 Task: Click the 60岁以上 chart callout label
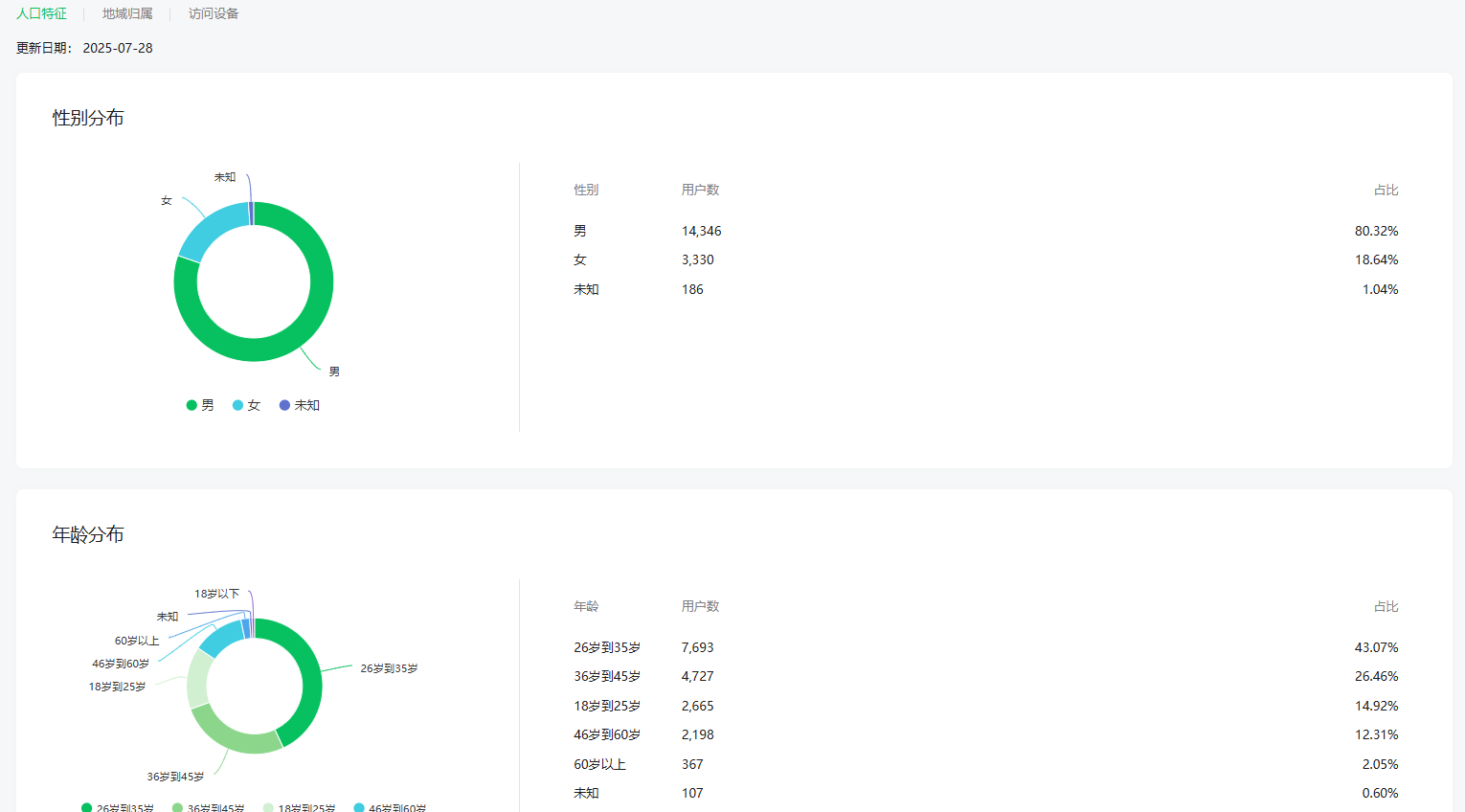(137, 641)
